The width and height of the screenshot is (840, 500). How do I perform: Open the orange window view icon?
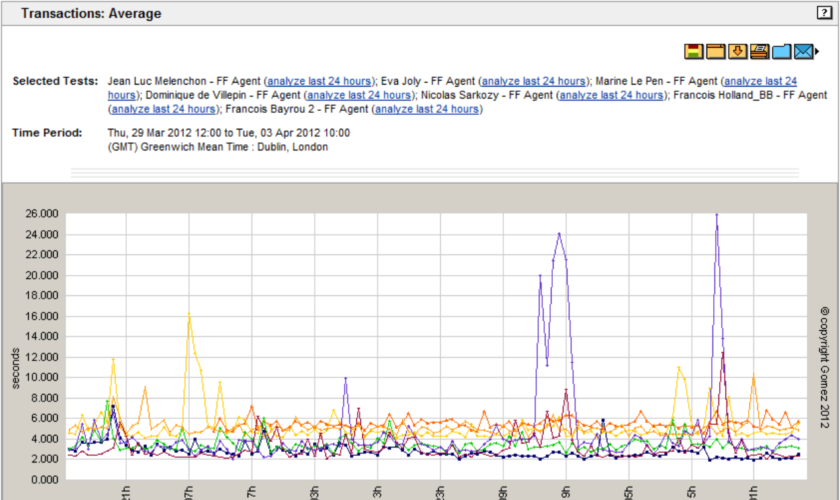(716, 51)
